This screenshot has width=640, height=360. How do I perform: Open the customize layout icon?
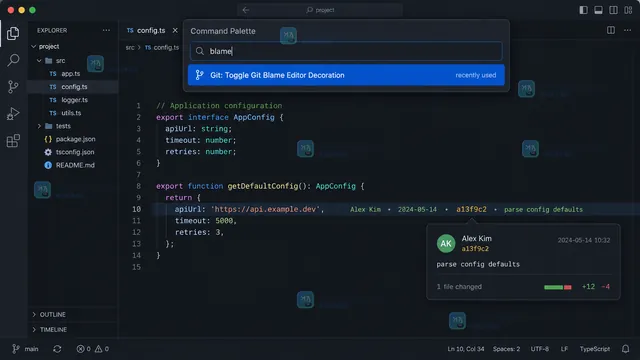pos(628,10)
